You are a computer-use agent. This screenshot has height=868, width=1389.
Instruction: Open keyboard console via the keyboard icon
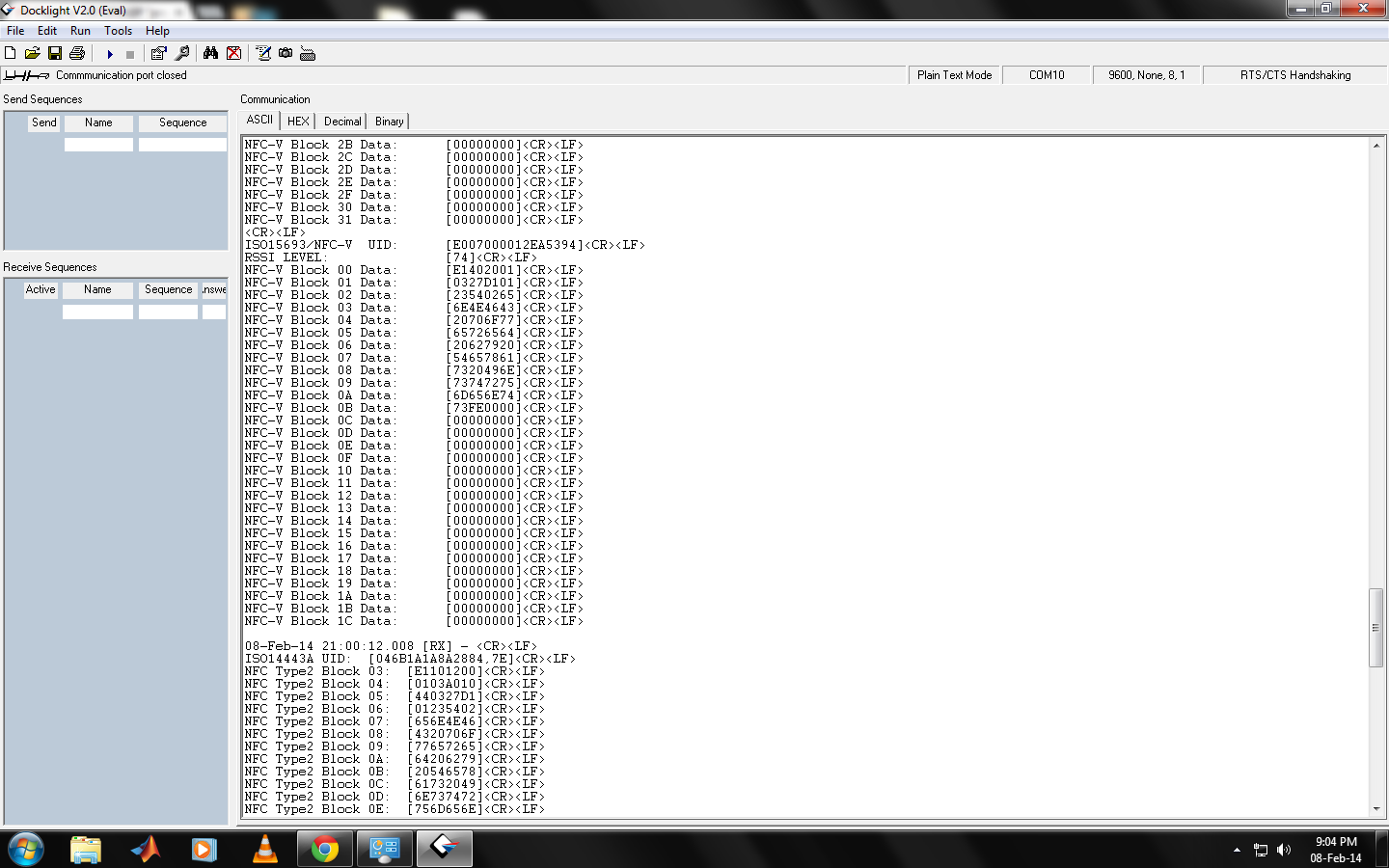(x=308, y=53)
